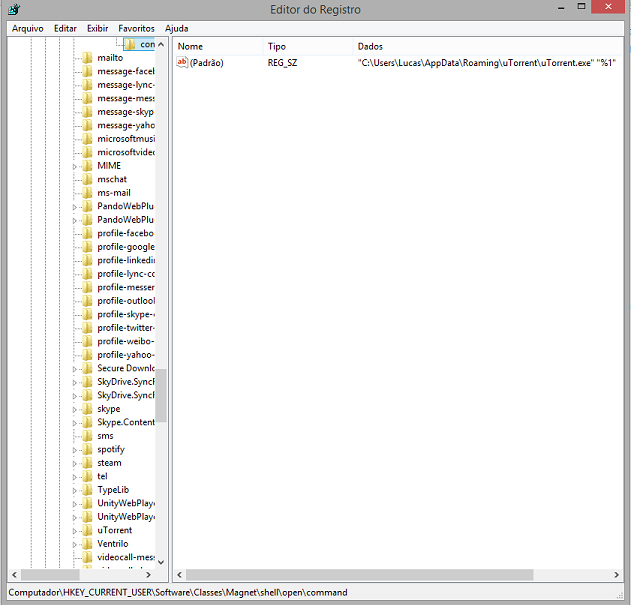Select the mailto key label
This screenshot has height=605, width=631.
[x=110, y=58]
